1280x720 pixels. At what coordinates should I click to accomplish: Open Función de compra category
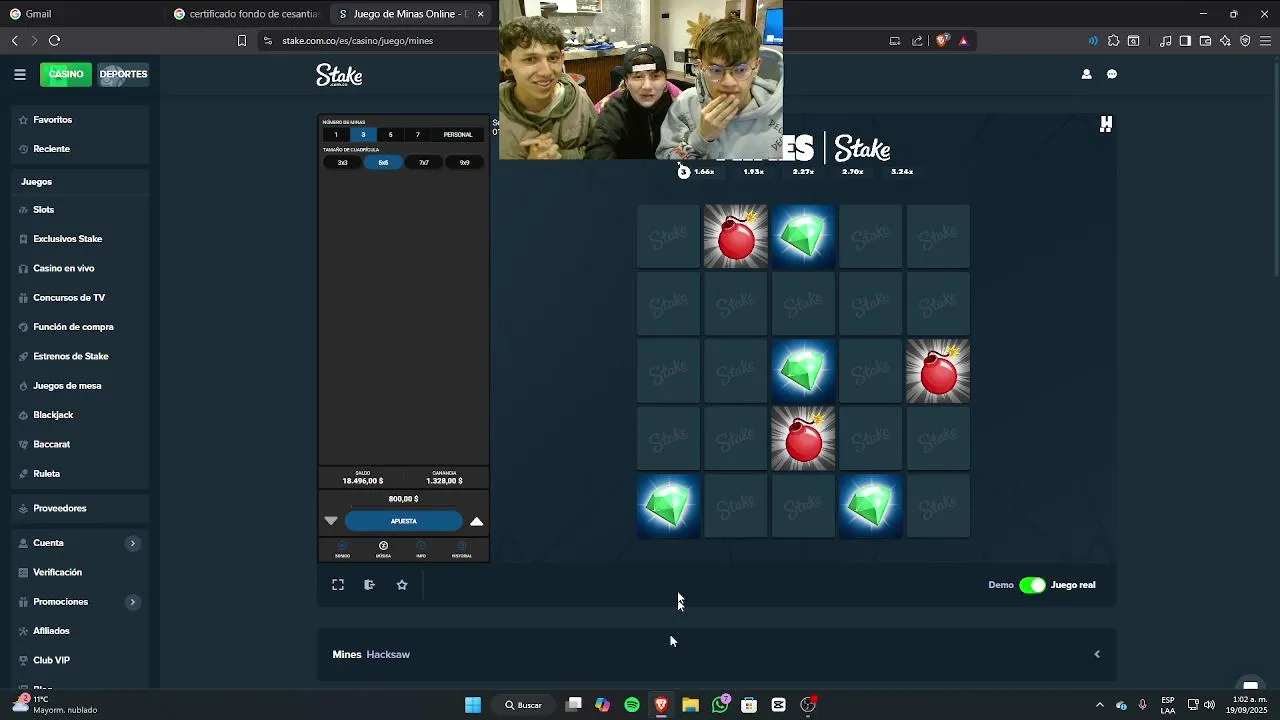(80, 327)
